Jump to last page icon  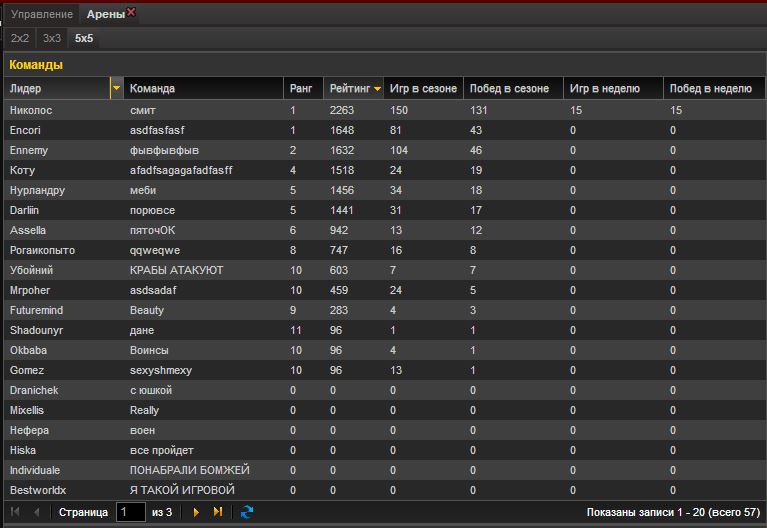[218, 512]
